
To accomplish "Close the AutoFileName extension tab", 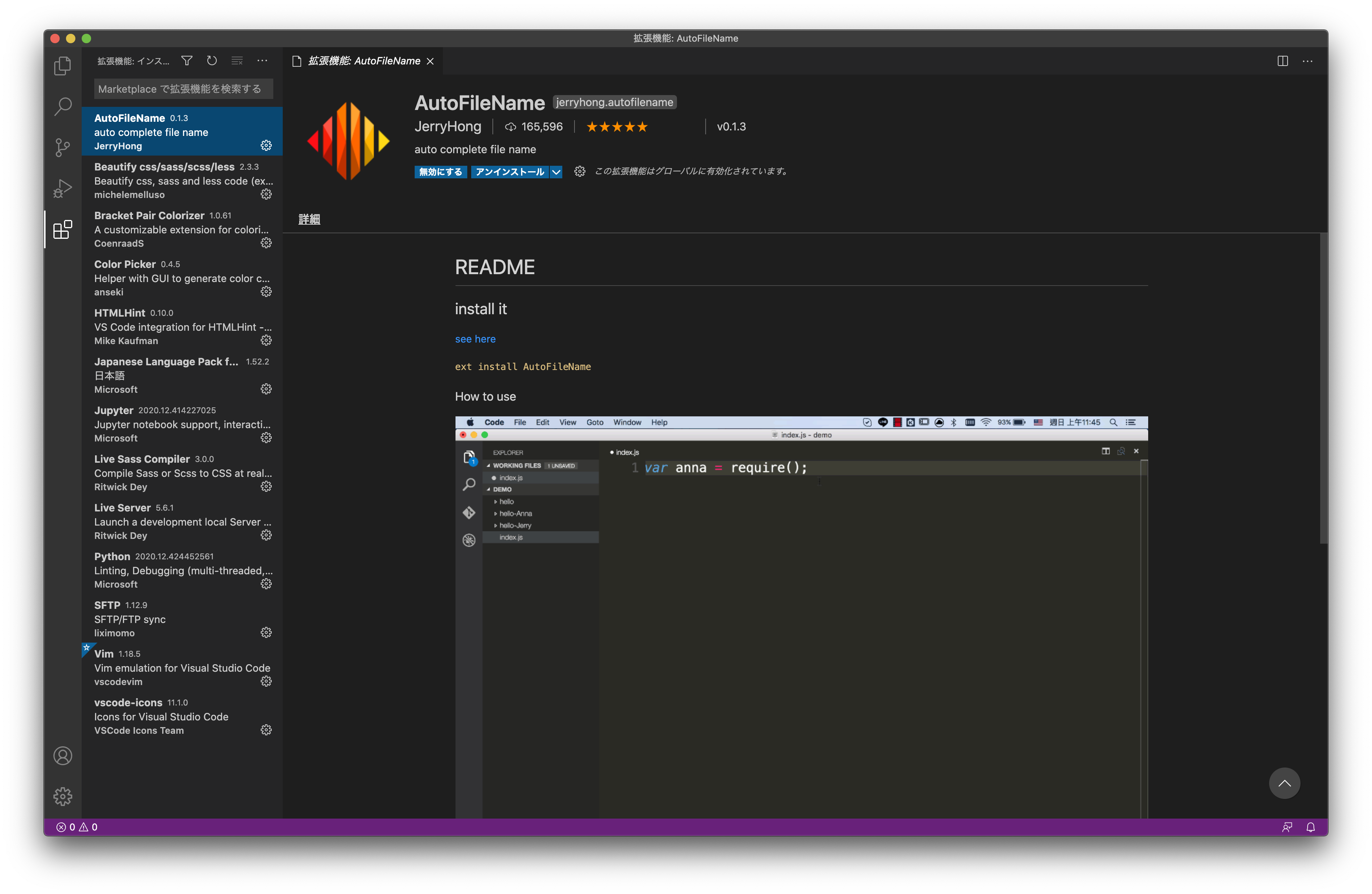I will [430, 61].
